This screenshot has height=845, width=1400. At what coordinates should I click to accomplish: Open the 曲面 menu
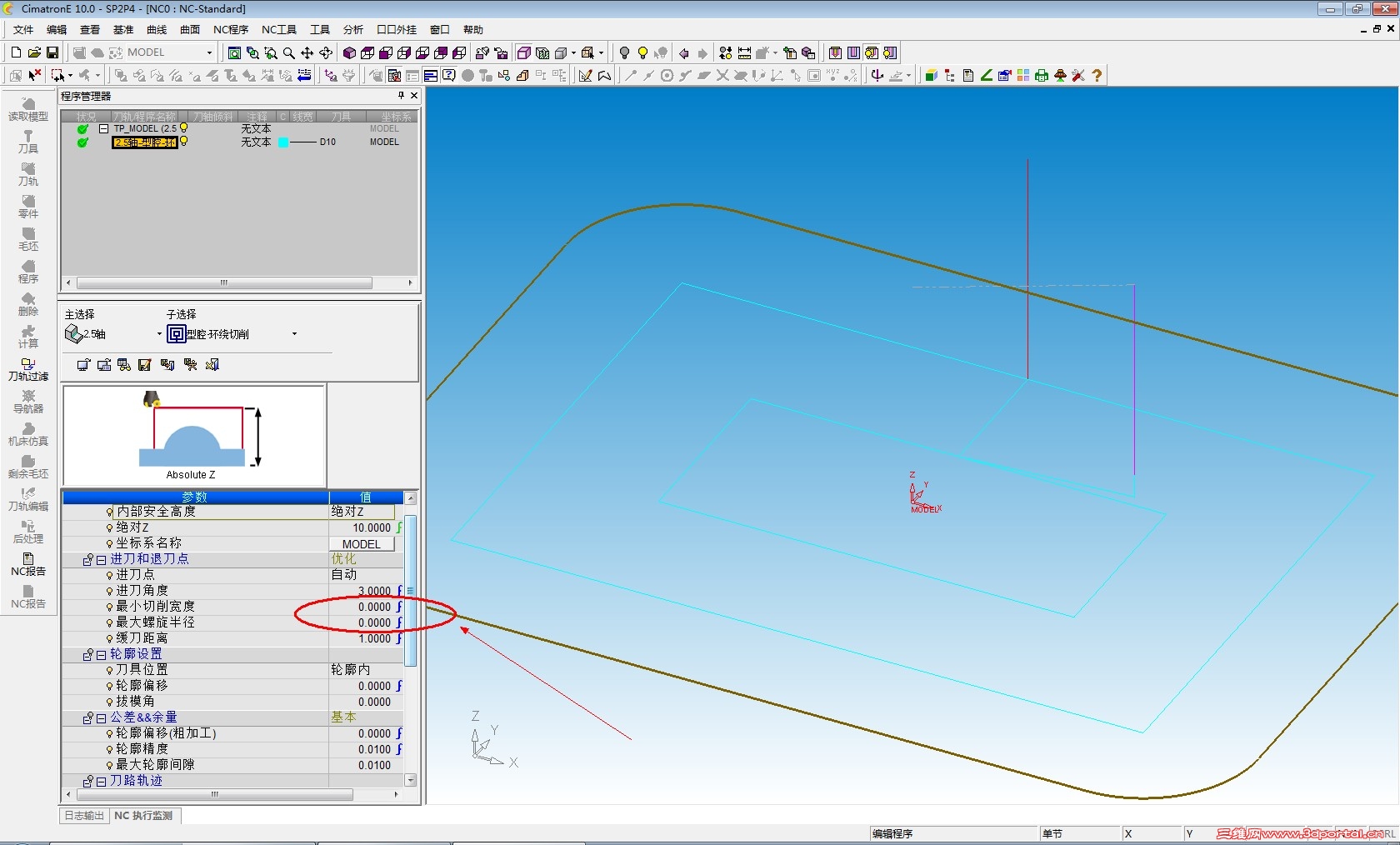[x=190, y=29]
